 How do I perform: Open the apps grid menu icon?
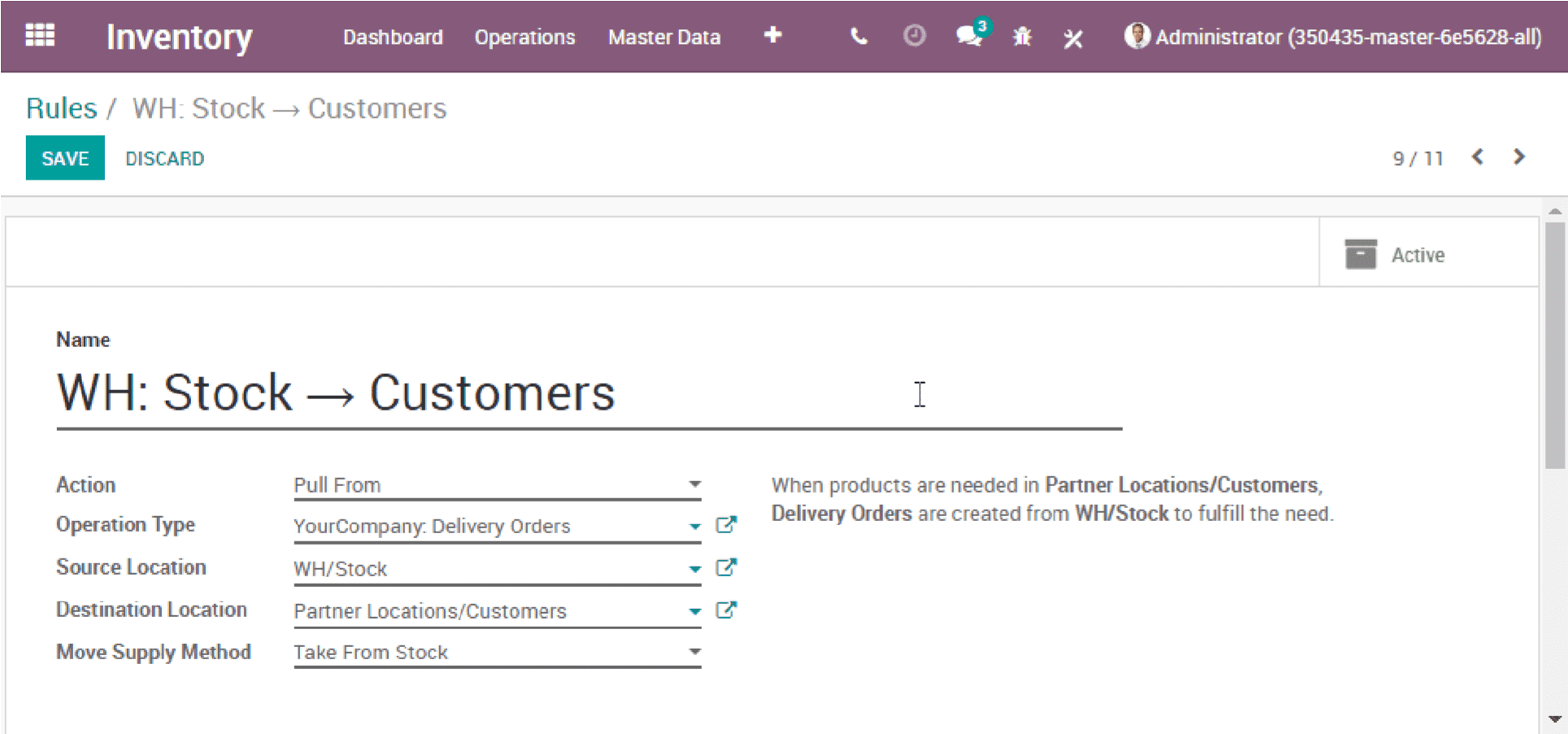40,36
